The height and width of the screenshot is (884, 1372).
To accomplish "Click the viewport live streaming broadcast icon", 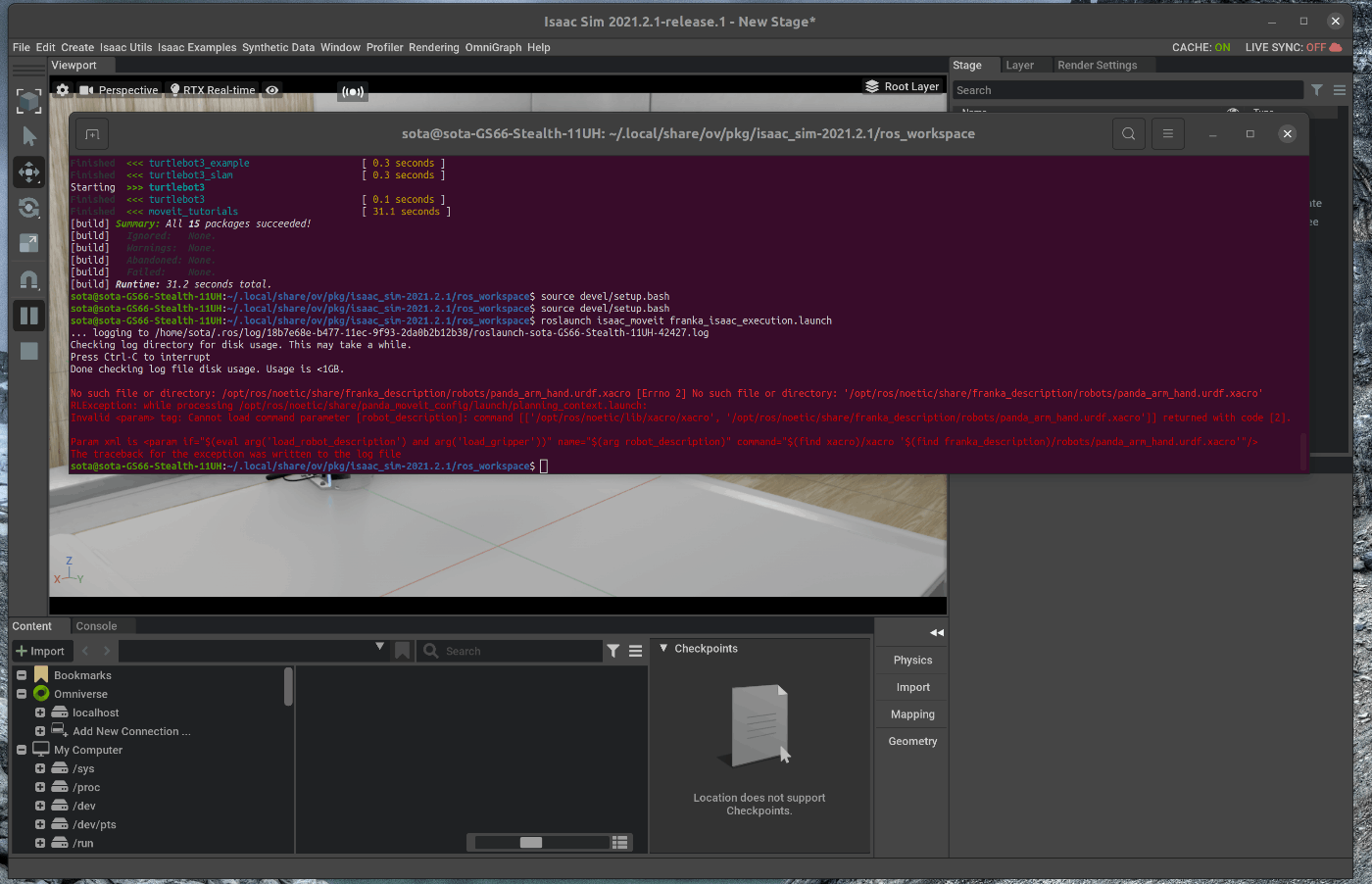I will (353, 92).
